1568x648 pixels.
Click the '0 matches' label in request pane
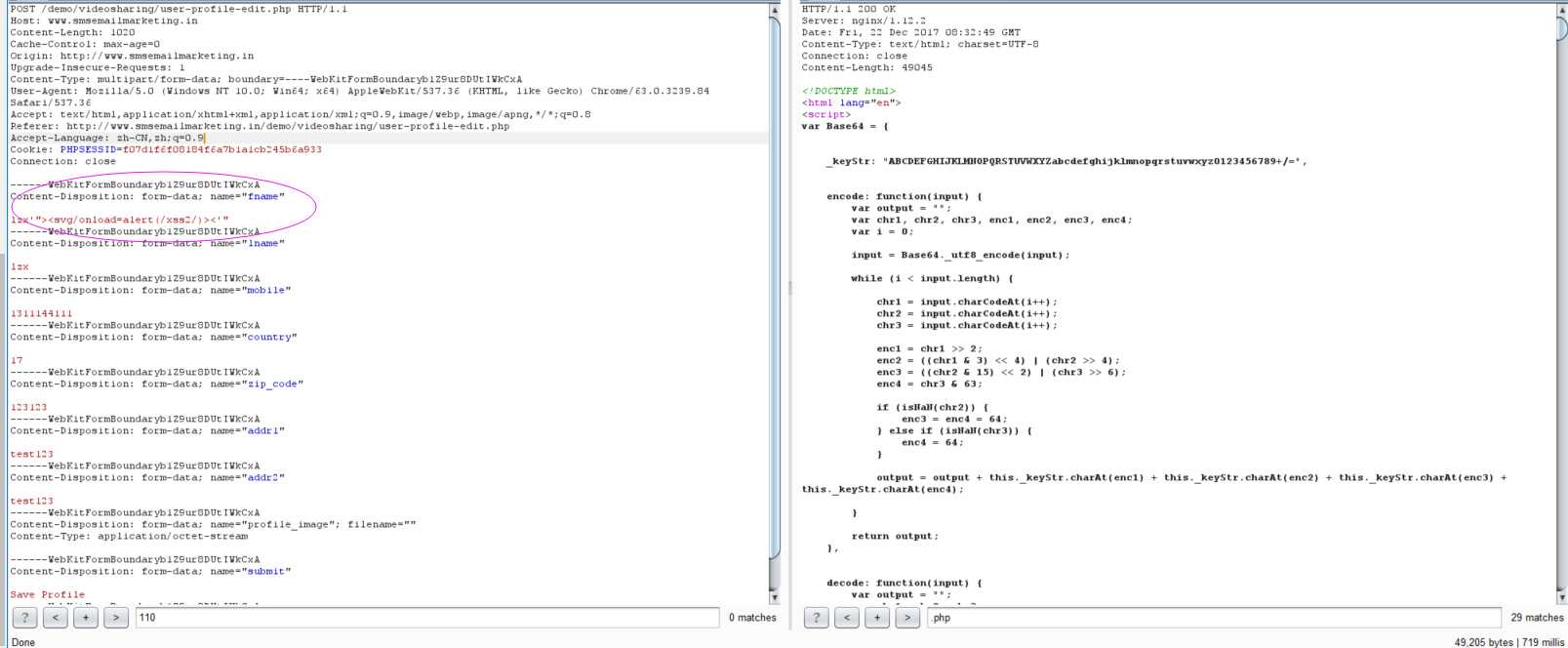point(752,618)
